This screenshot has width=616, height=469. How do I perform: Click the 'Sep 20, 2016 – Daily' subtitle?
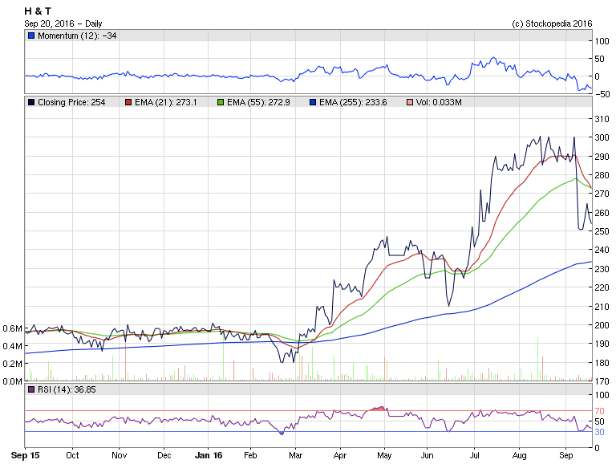tap(63, 24)
